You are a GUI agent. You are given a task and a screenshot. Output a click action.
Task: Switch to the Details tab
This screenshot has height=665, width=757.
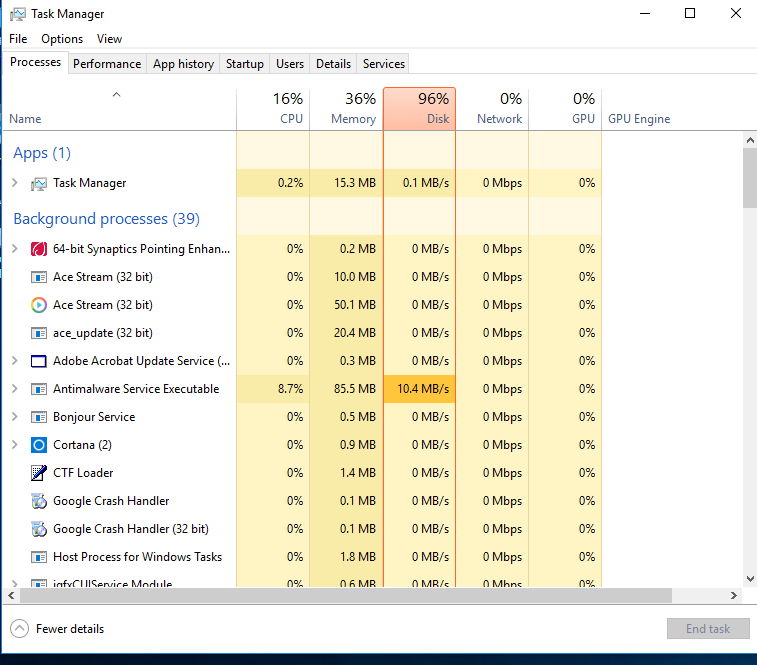[x=333, y=64]
